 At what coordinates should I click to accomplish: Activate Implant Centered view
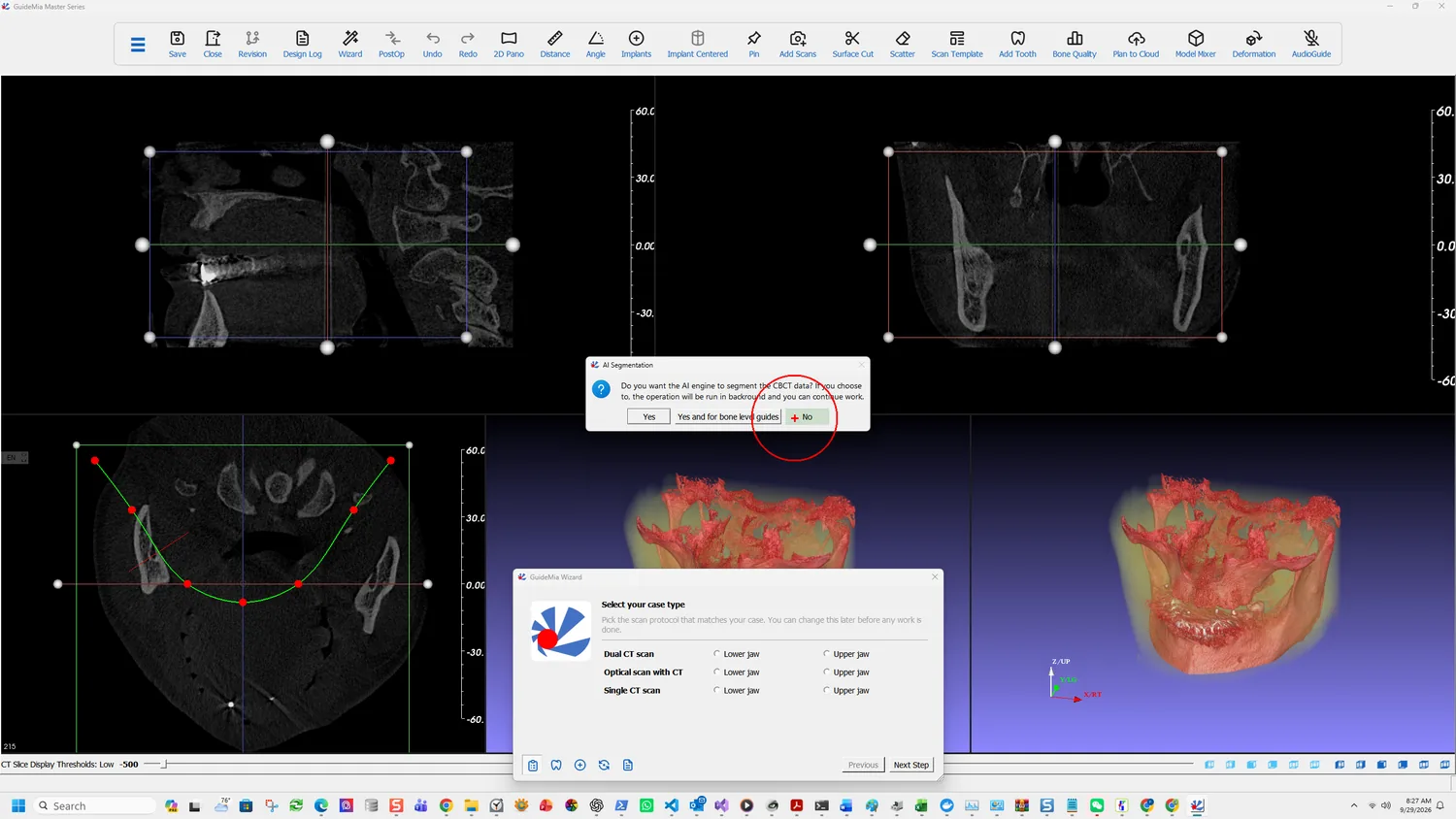pos(698,45)
